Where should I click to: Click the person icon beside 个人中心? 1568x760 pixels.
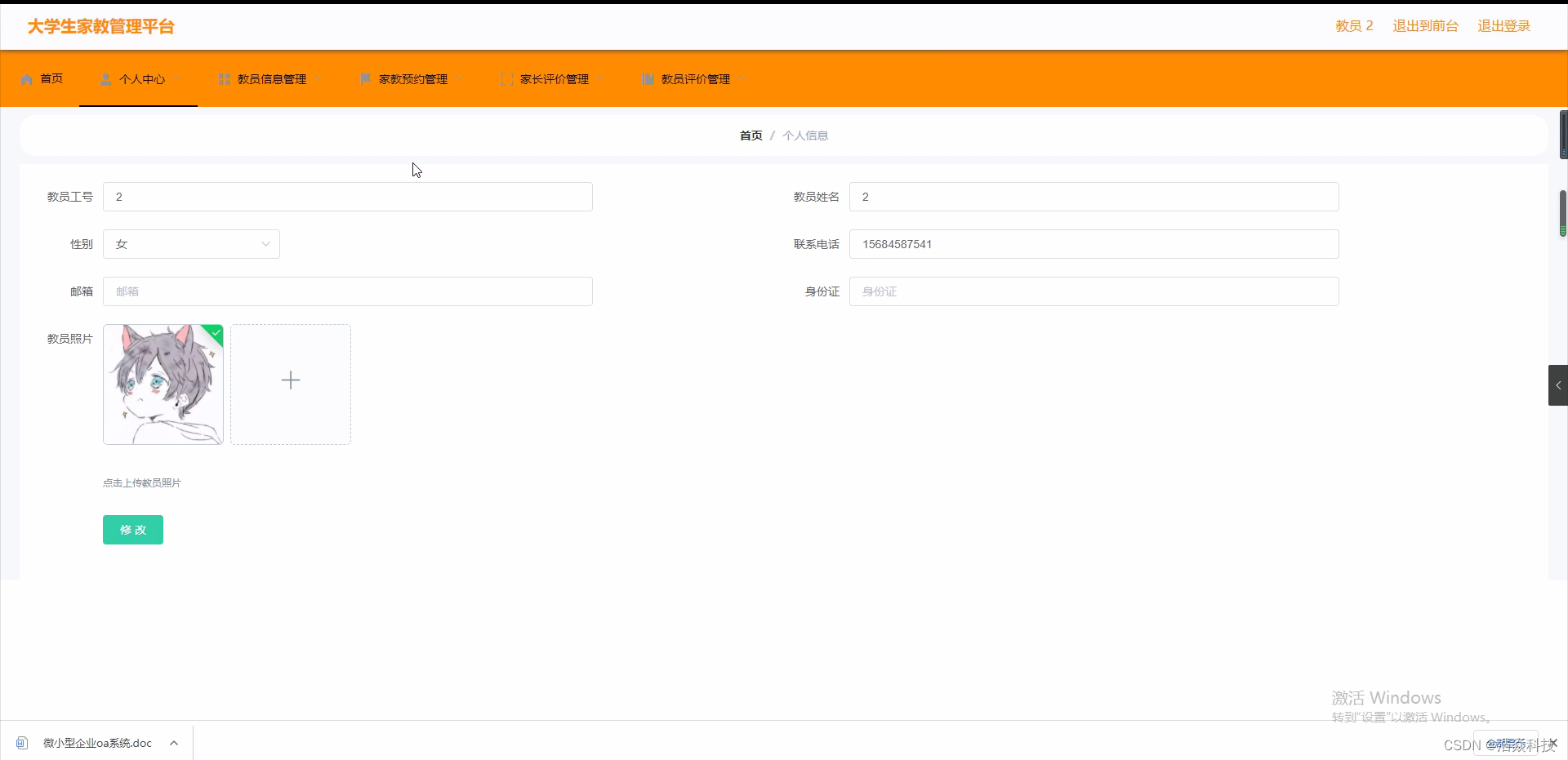[106, 79]
